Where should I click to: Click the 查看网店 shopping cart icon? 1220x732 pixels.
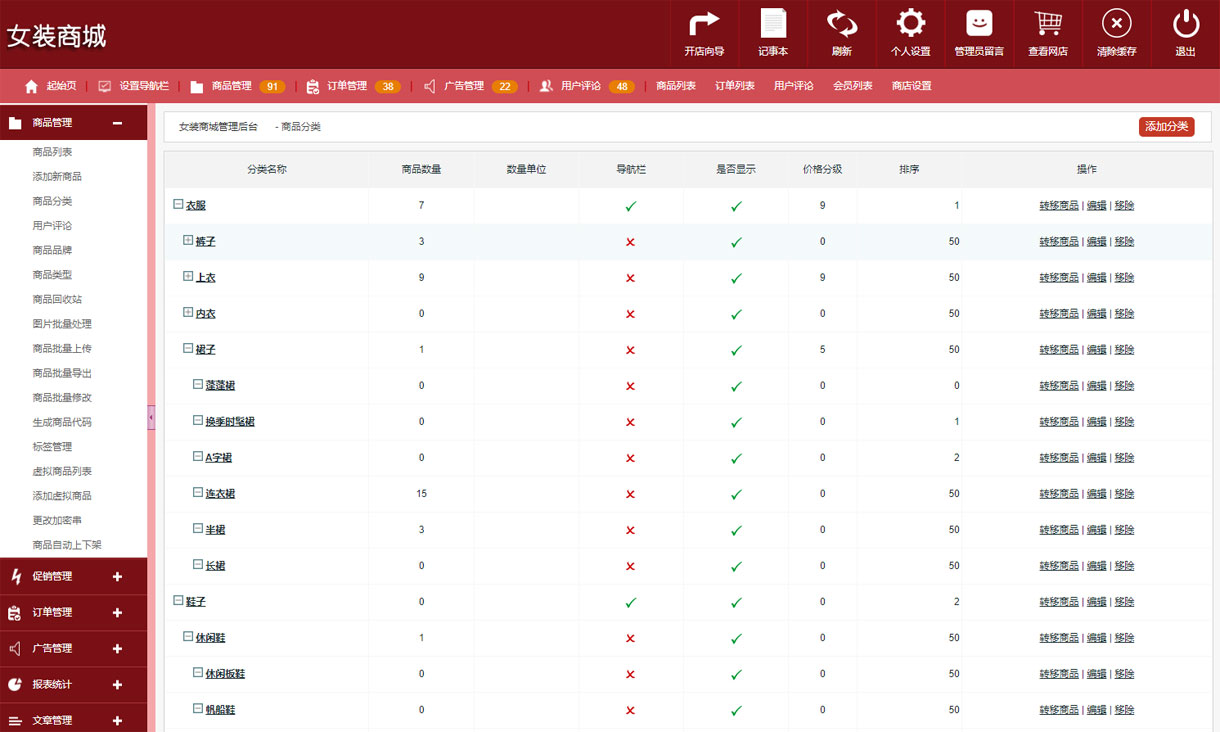(1047, 24)
